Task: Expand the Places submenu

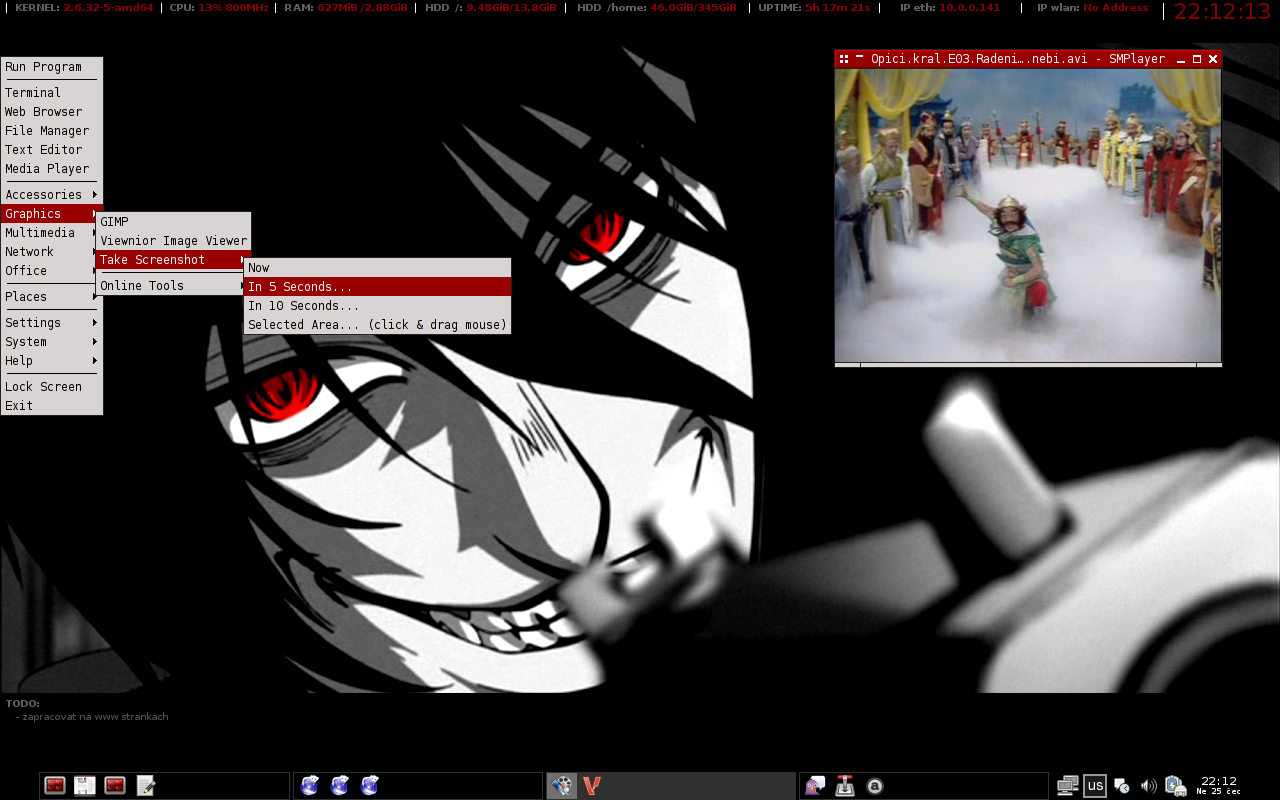Action: [52, 297]
